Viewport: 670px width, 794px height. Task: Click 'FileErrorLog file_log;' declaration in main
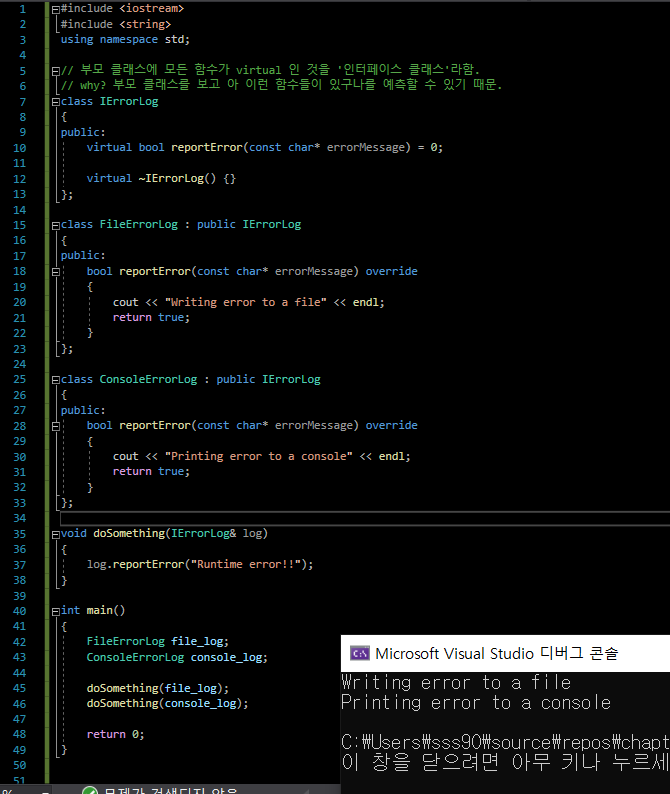pos(157,642)
